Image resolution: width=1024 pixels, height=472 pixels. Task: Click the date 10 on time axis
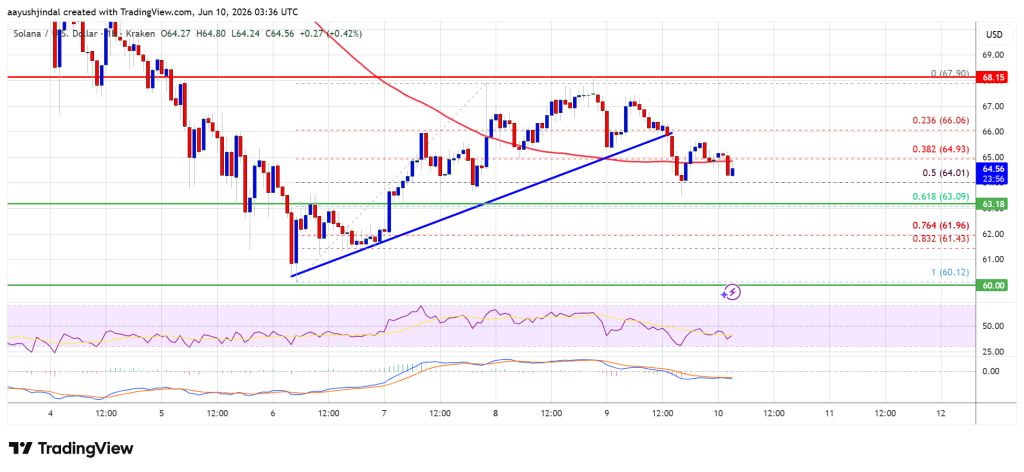(719, 413)
